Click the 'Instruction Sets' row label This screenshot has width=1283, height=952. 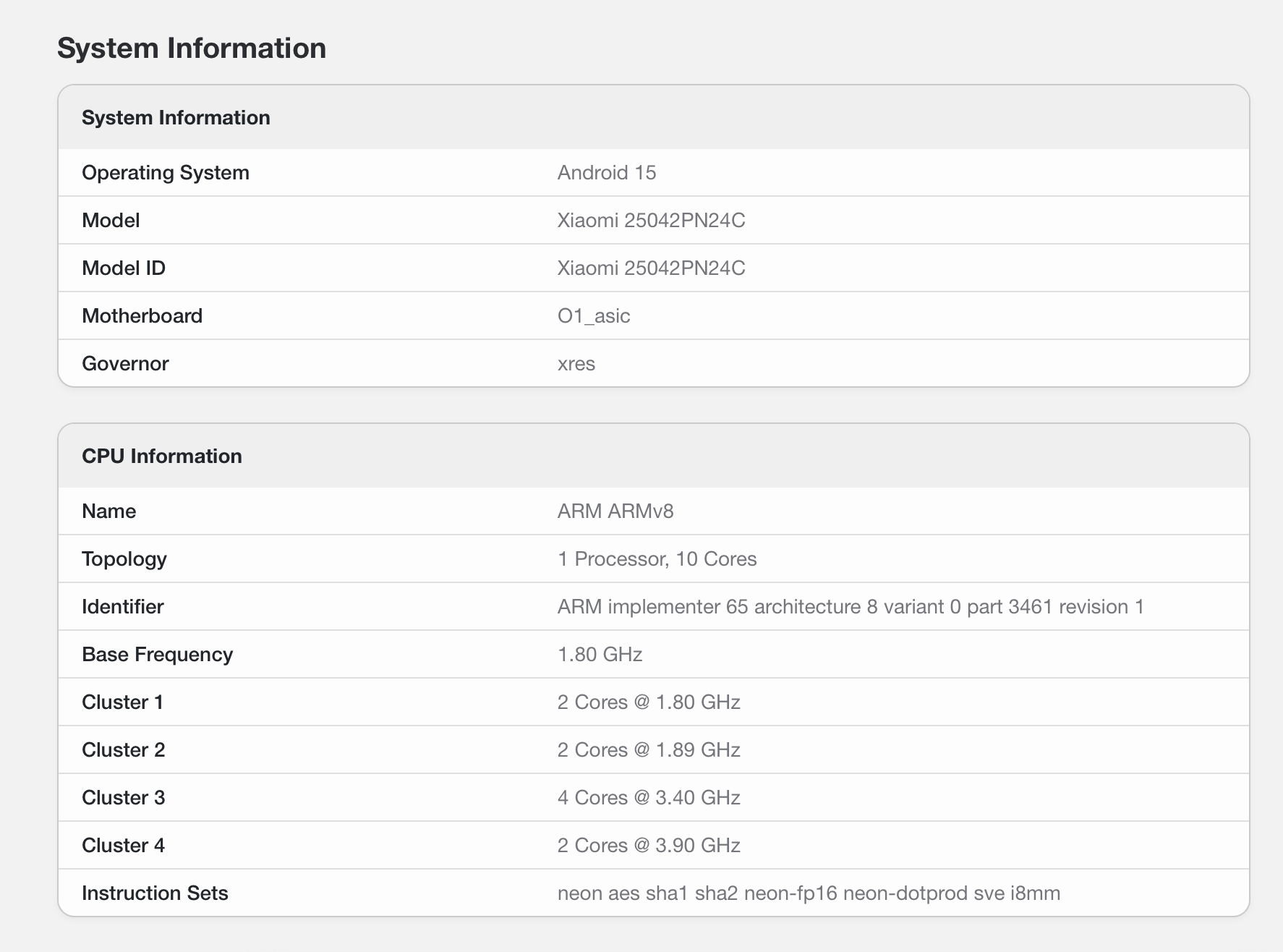tap(155, 893)
